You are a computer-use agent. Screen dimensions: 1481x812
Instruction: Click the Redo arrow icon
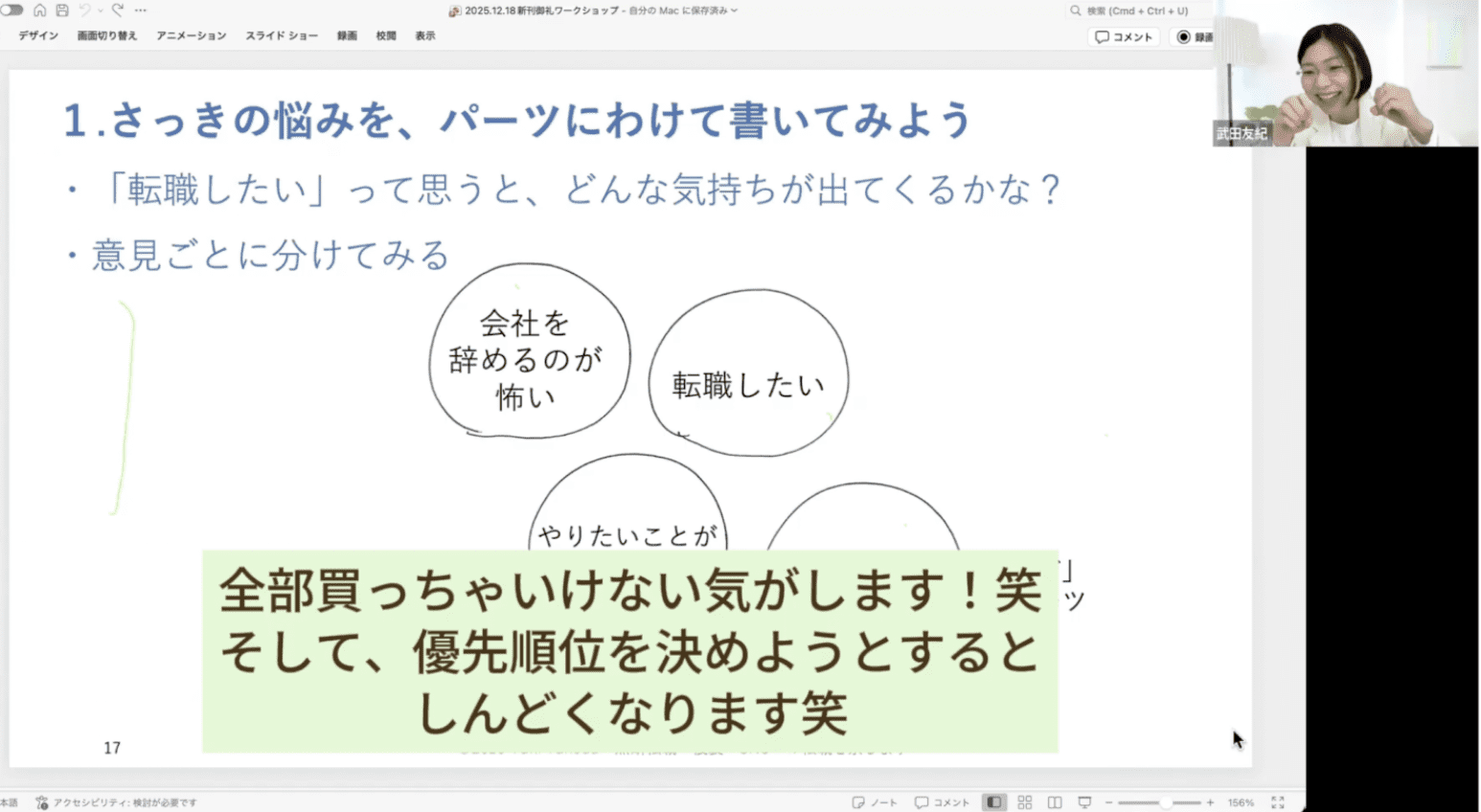point(118,11)
